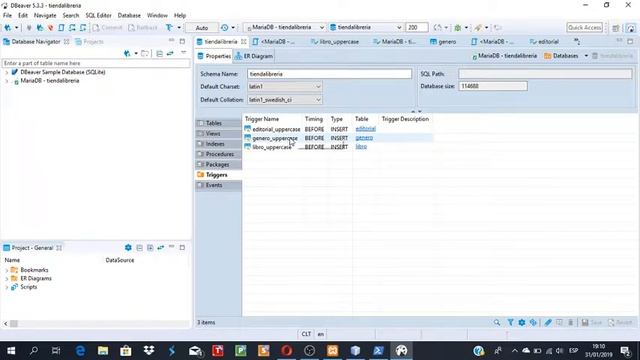Viewport: 640px width, 360px height.
Task: Open File Explorer from the taskbar
Action: pos(103,351)
